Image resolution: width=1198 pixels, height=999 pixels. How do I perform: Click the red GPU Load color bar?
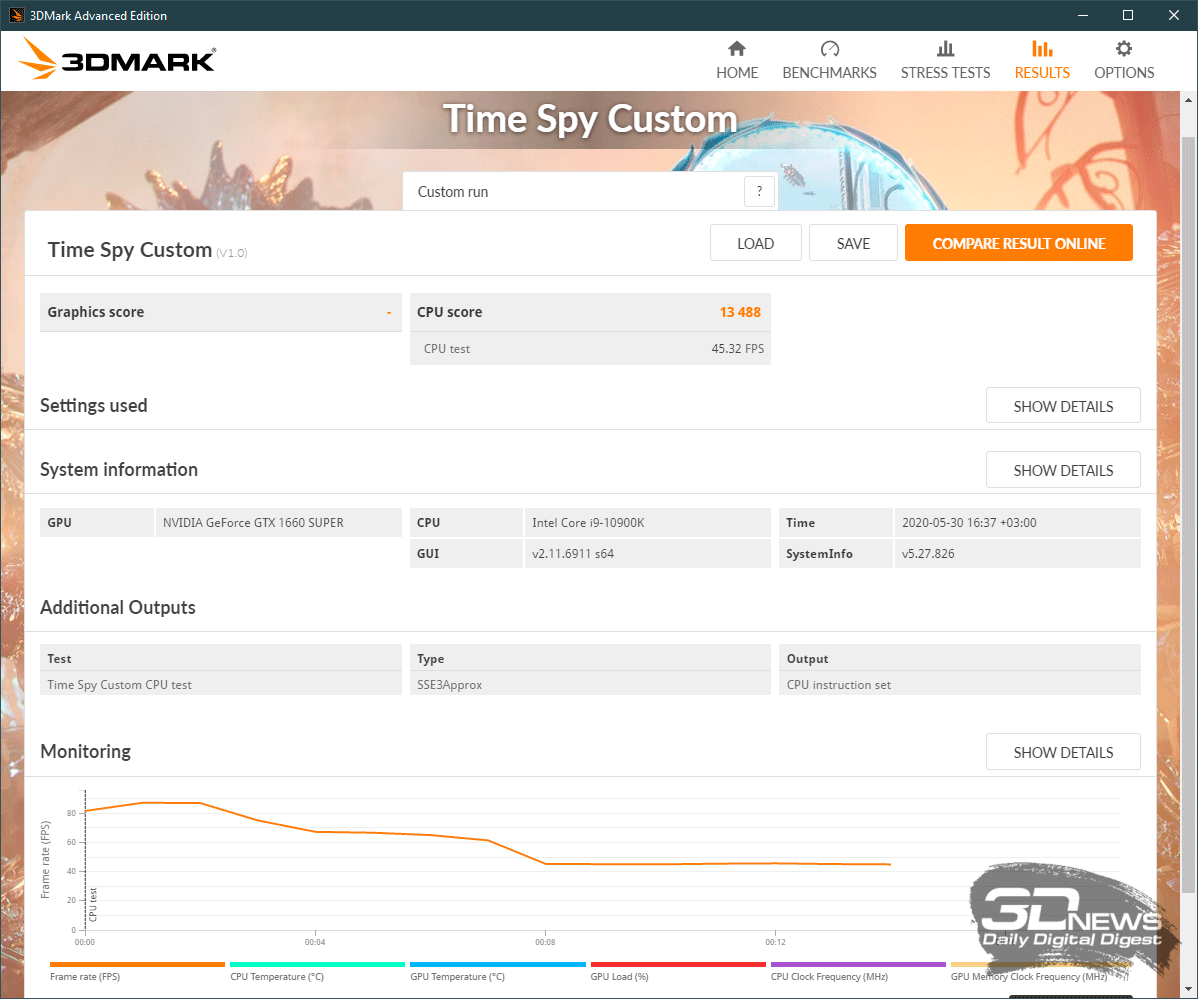(678, 965)
